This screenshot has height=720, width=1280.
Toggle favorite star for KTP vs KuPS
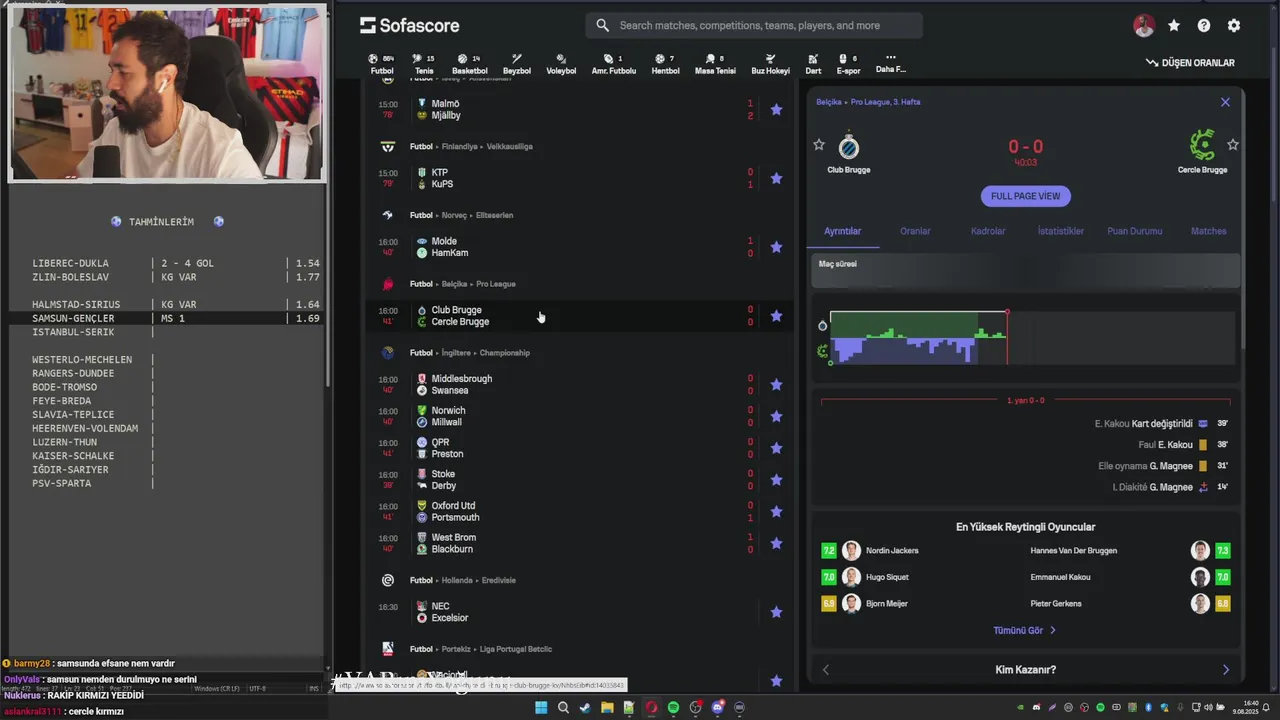pyautogui.click(x=776, y=179)
